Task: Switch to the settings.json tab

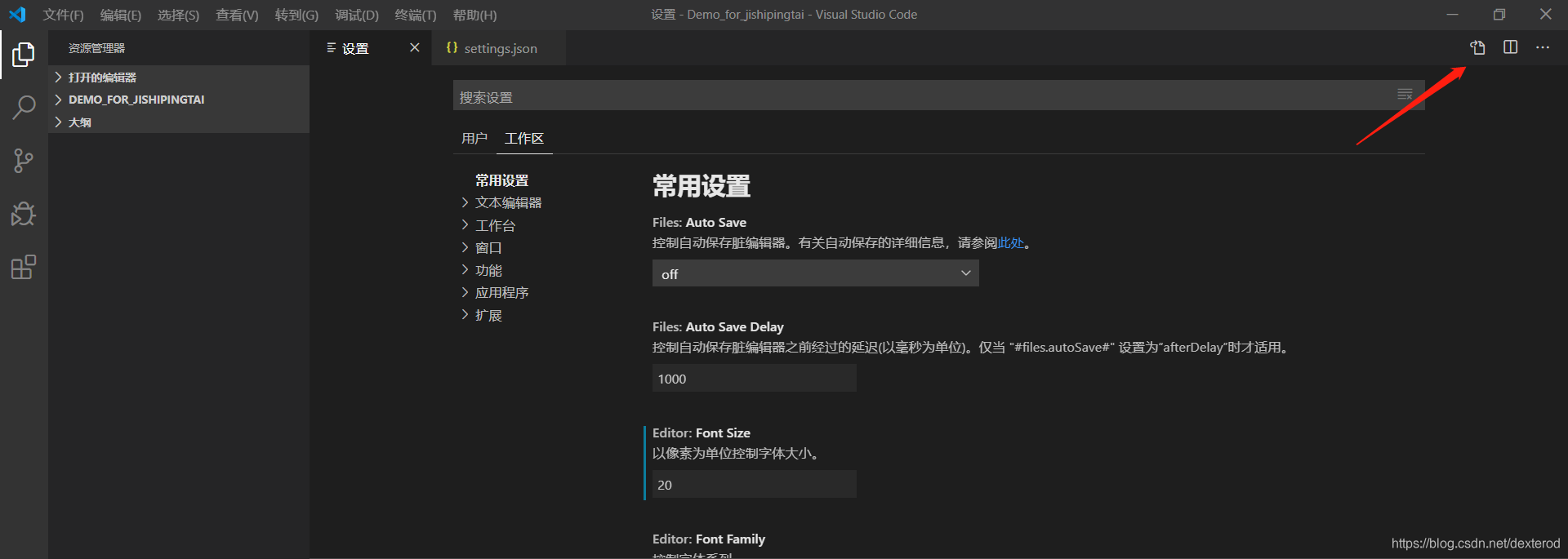Action: click(499, 48)
